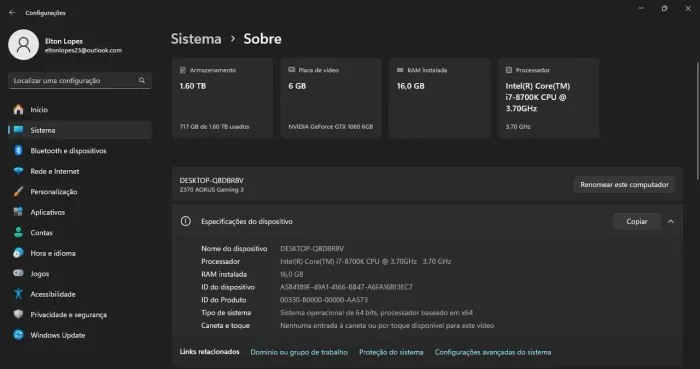Viewport: 700px width, 369px height.
Task: Click the Caneta e toque value text
Action: tap(387, 326)
